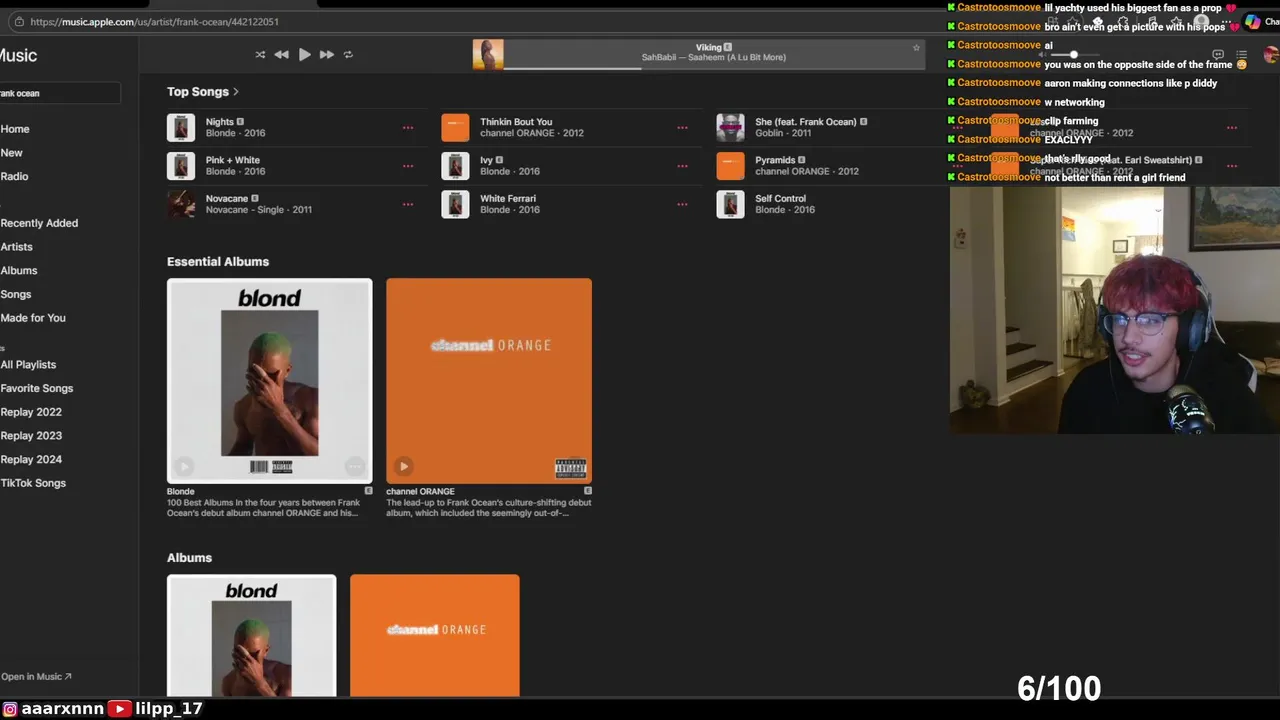The image size is (1280, 720).
Task: Click the Novacane single artwork
Action: point(181,204)
